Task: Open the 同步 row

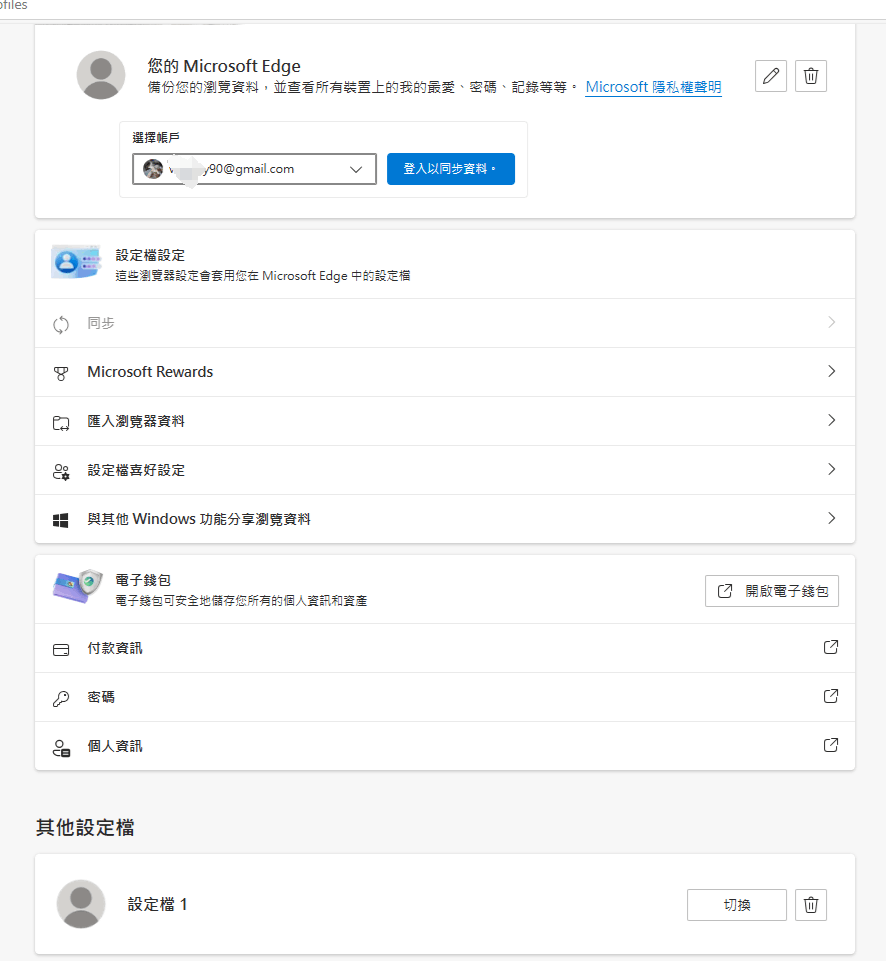Action: point(445,323)
